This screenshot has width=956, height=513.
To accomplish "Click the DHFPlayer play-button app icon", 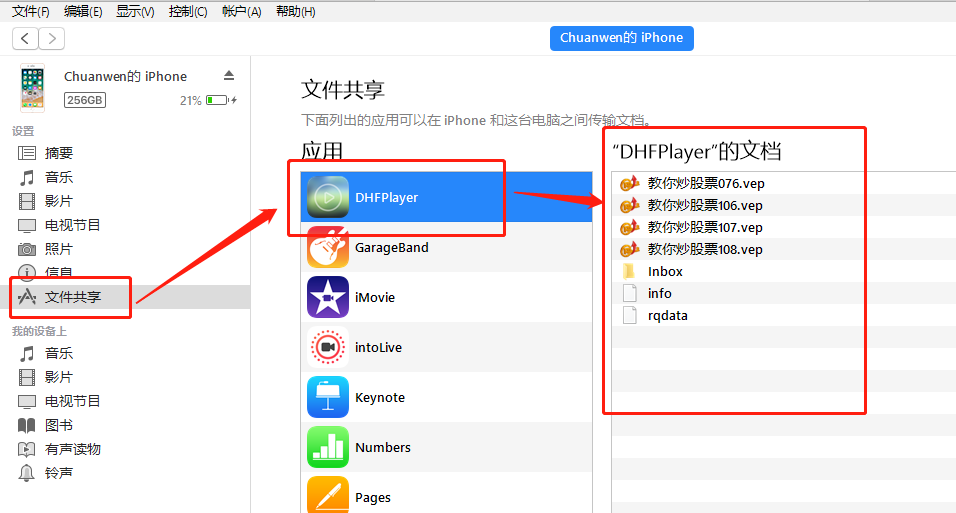I will (328, 197).
